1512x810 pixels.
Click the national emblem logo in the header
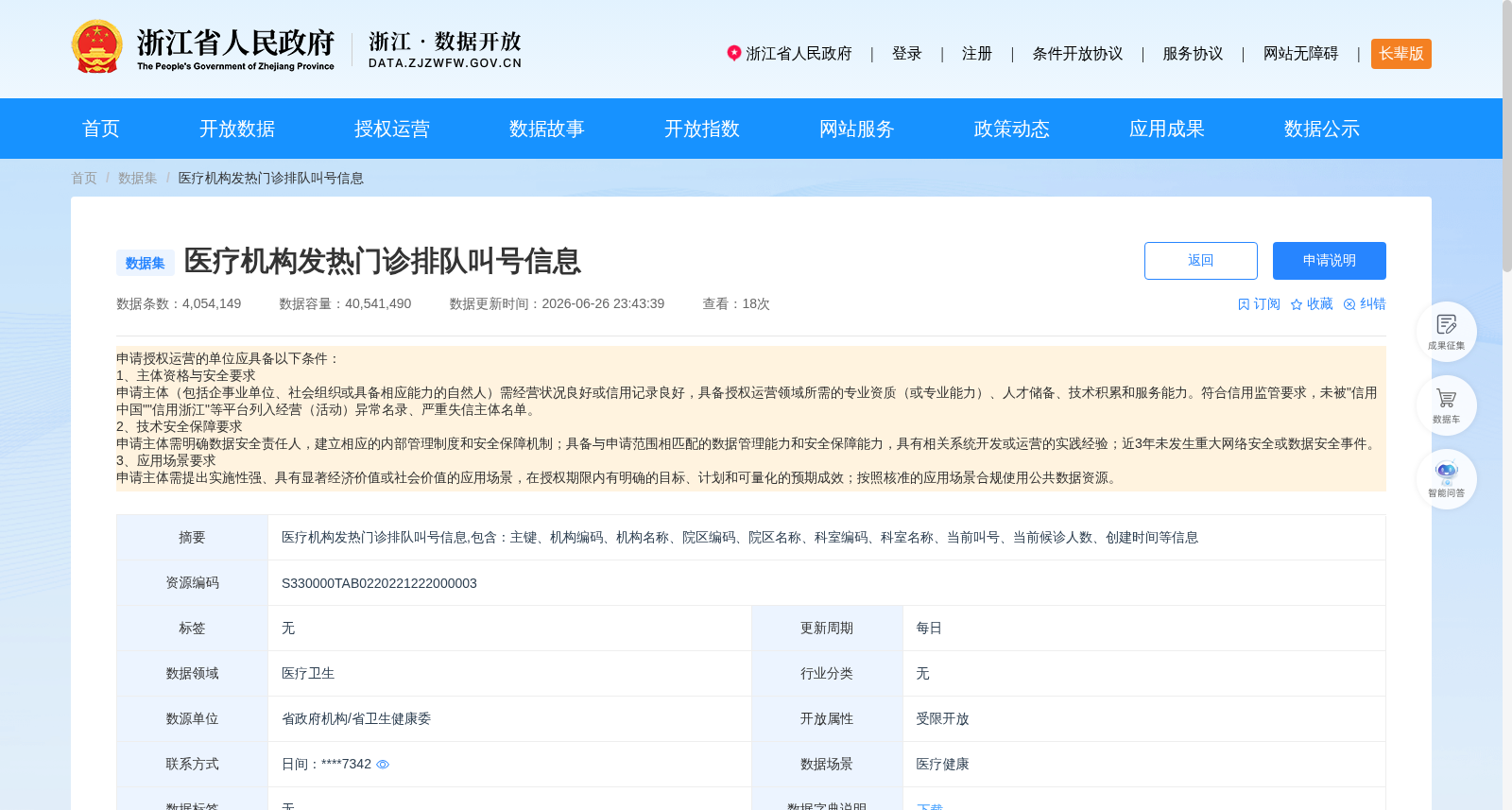tap(96, 47)
